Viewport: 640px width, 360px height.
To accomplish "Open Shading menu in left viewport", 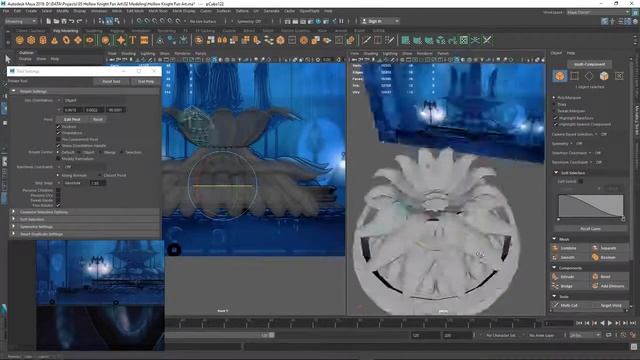I will [x=128, y=53].
